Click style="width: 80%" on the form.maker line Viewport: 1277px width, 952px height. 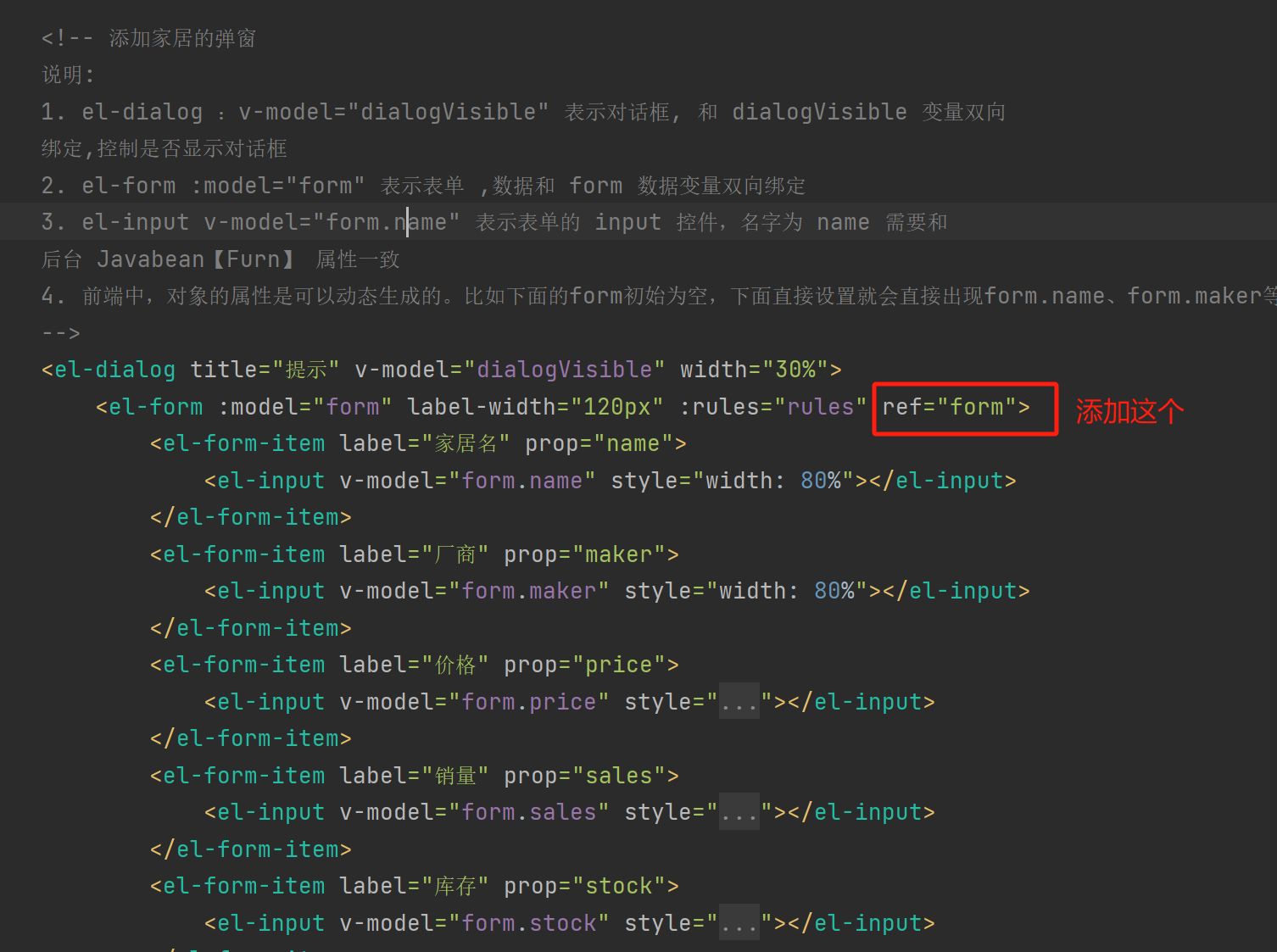click(x=746, y=591)
